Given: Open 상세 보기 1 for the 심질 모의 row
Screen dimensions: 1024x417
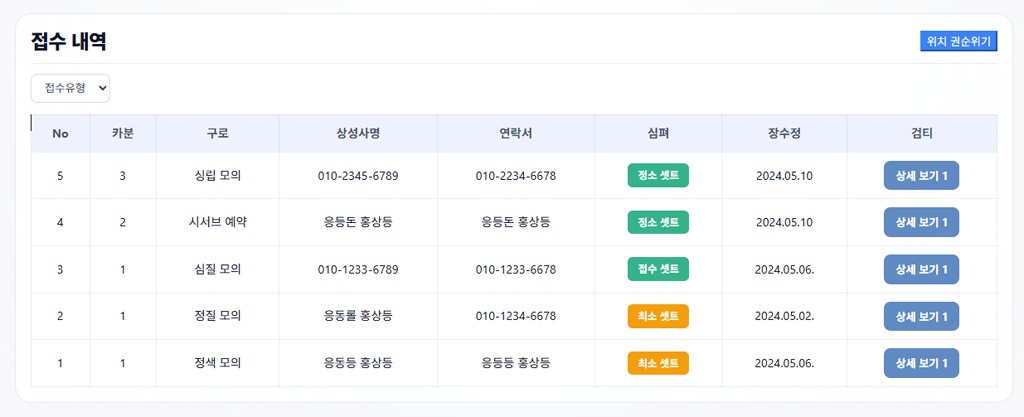Looking at the screenshot, I should [921, 269].
